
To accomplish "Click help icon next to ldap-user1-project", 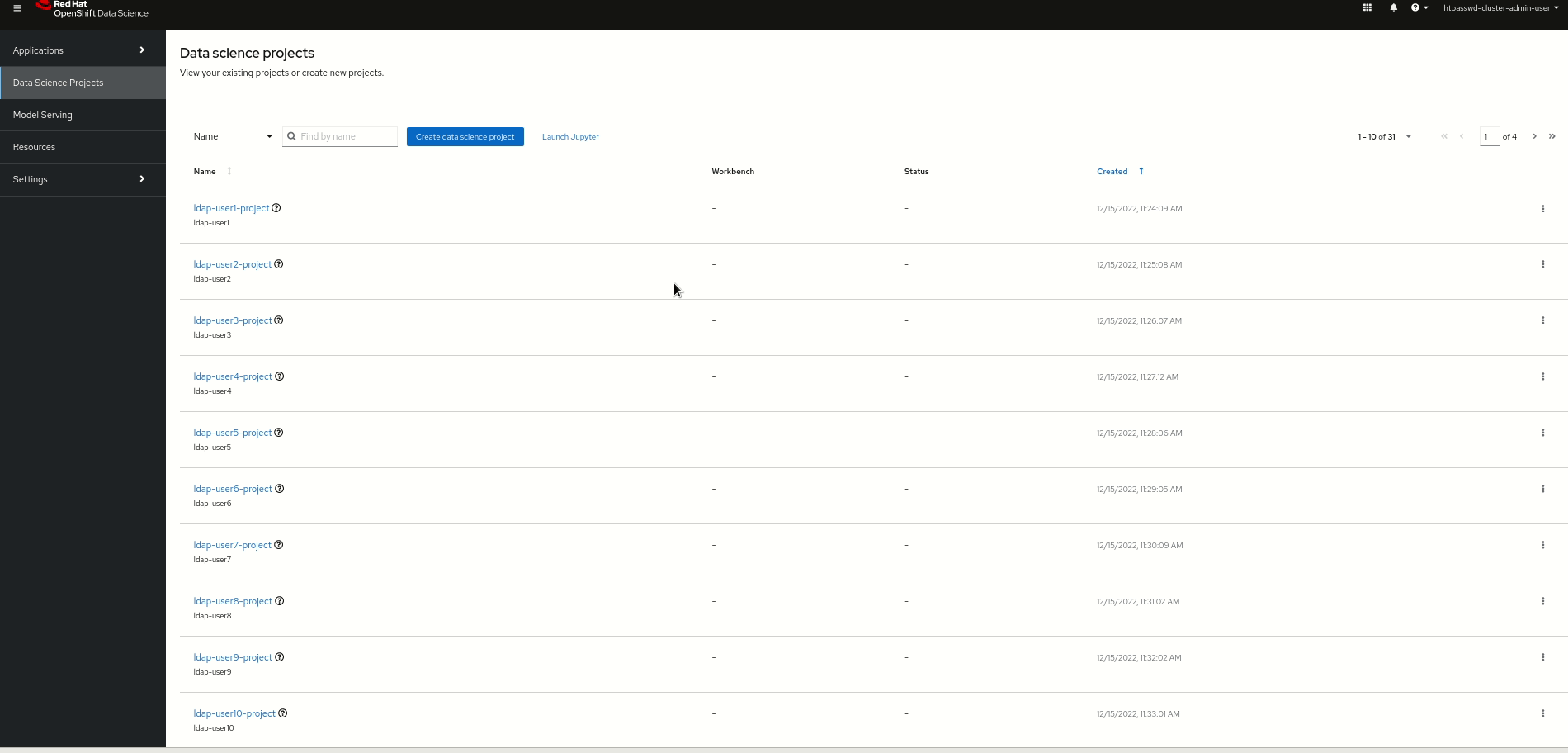I will click(x=276, y=208).
